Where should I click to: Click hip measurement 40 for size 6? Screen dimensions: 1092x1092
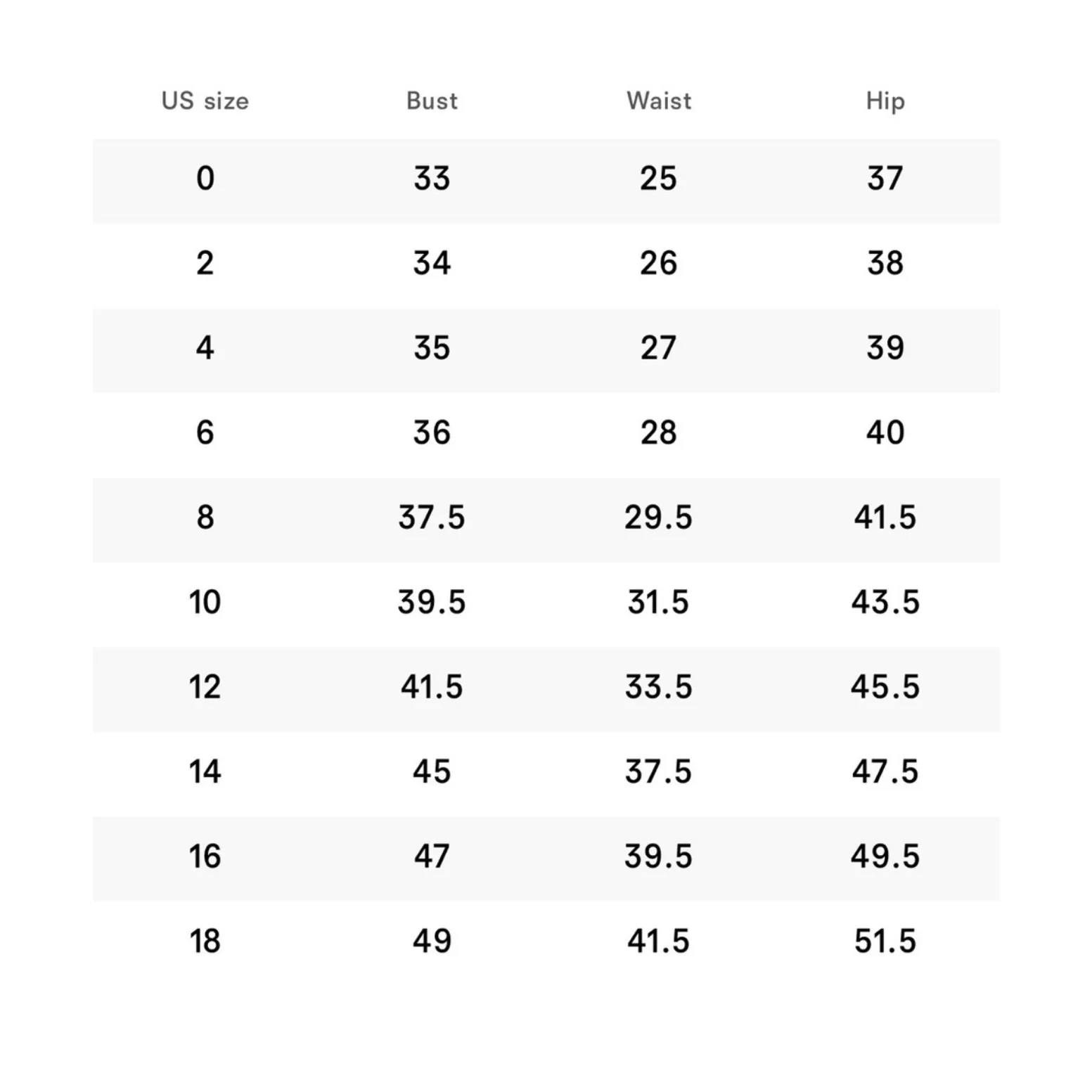pyautogui.click(x=885, y=432)
